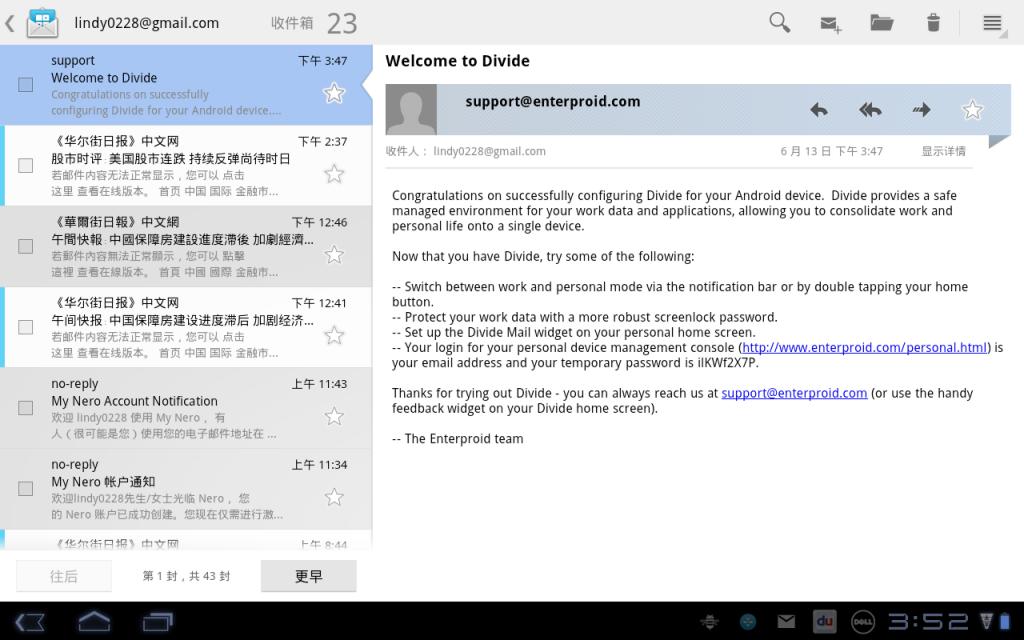Tap the back chevron beside the mail icon
Viewport: 1024px width, 640px height.
tap(10, 24)
